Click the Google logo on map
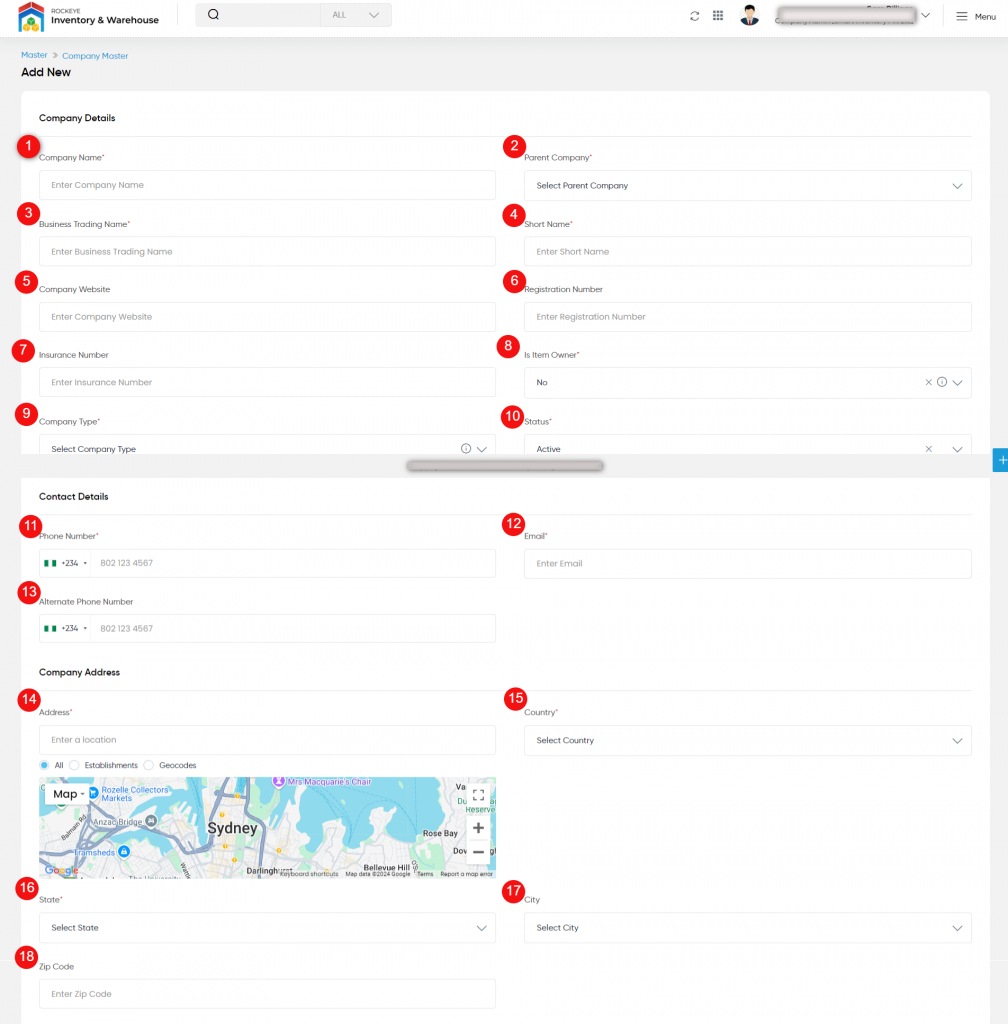The height and width of the screenshot is (1024, 1008). (61, 870)
